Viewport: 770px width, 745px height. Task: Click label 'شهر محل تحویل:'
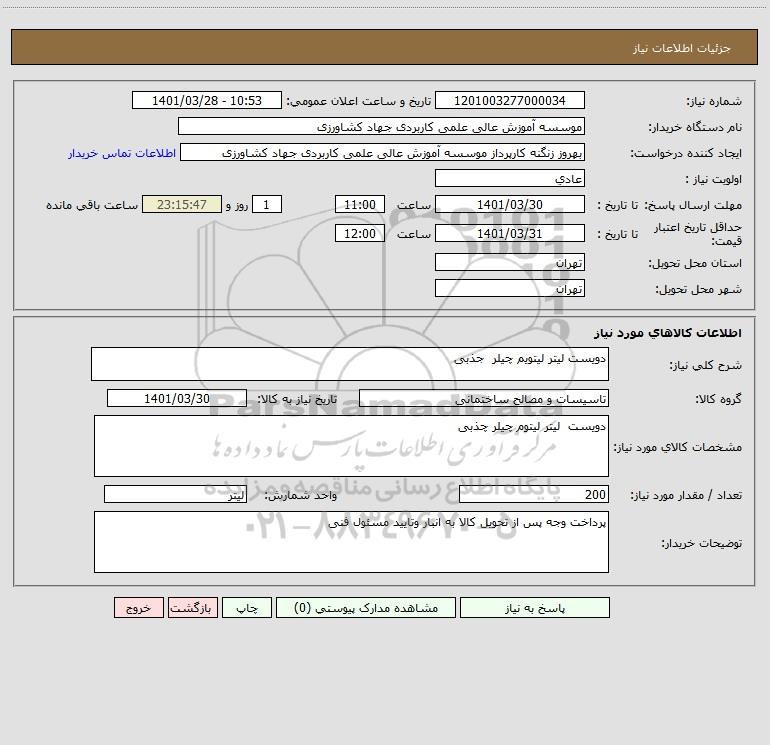click(x=699, y=290)
